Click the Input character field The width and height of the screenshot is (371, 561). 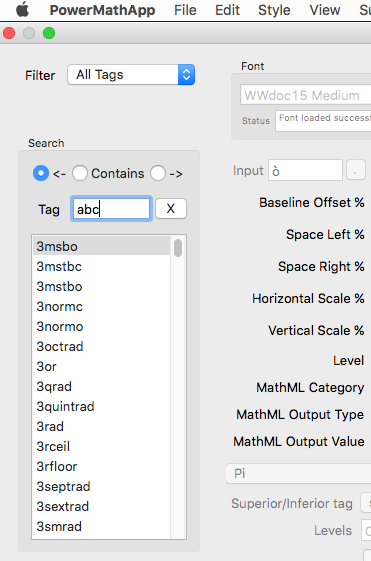pos(305,170)
